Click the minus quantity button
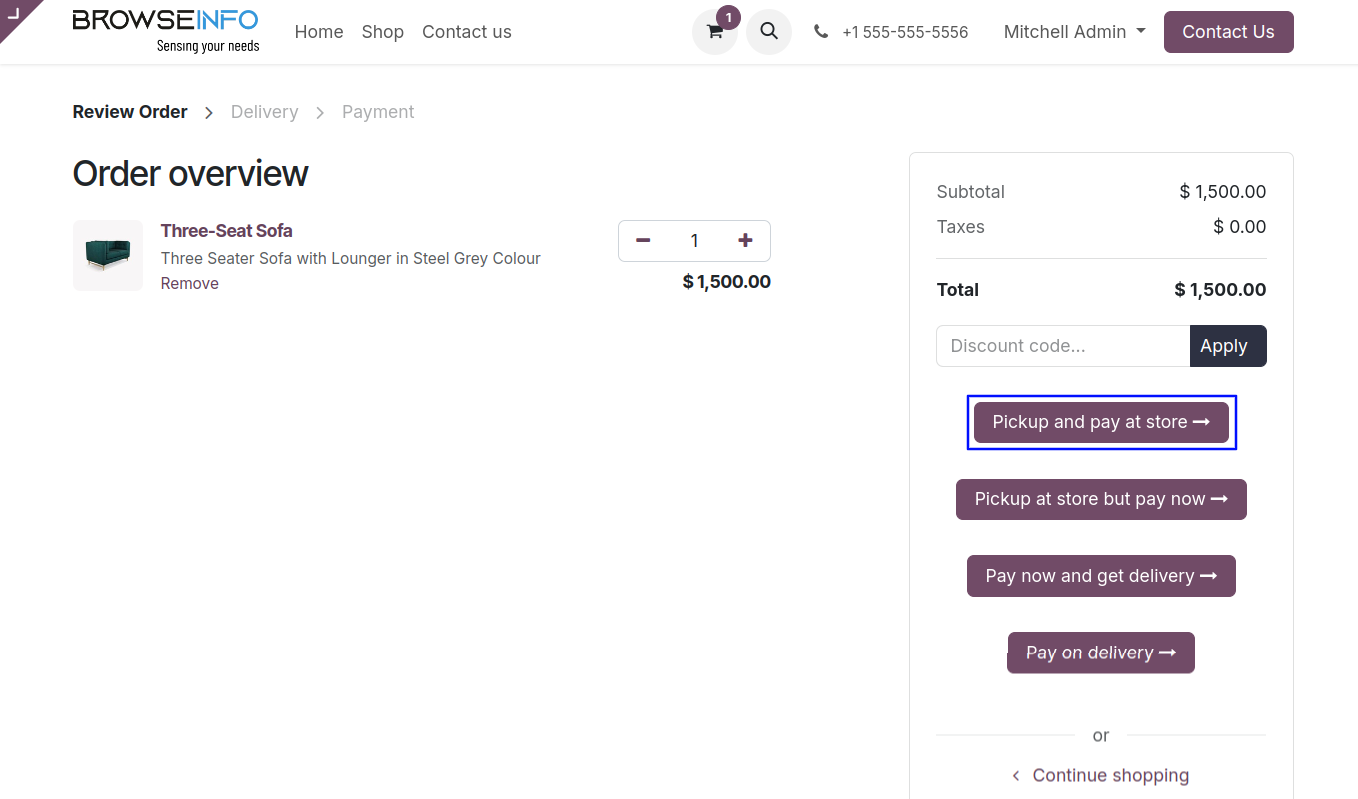 (x=643, y=241)
